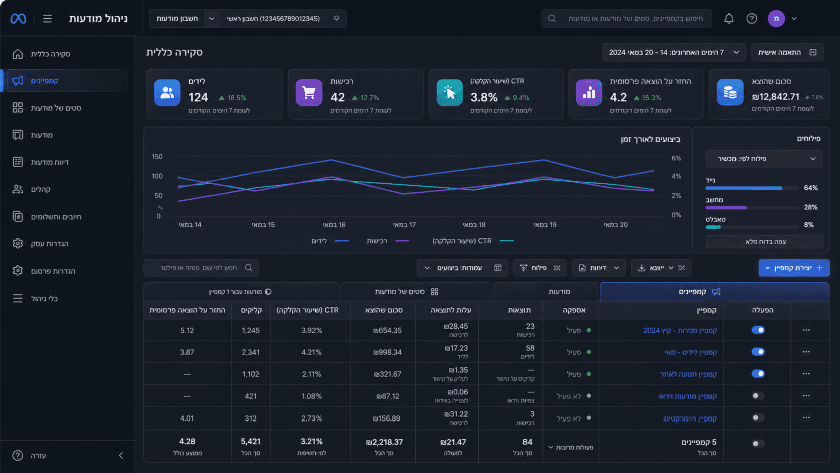This screenshot has width=840, height=473.
Task: Open the ייצוא export dropdown
Action: click(x=661, y=268)
